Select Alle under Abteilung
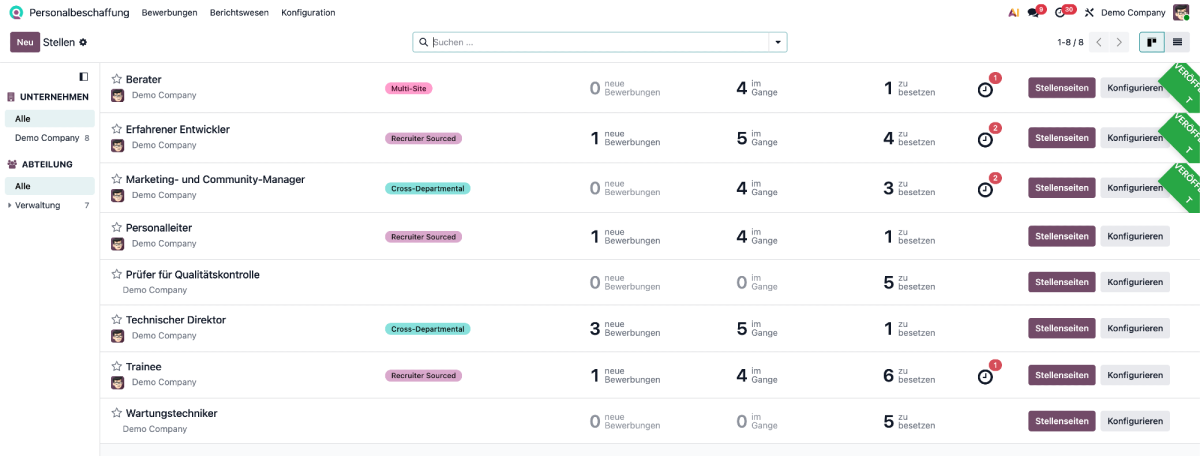1200x456 pixels. click(x=49, y=186)
